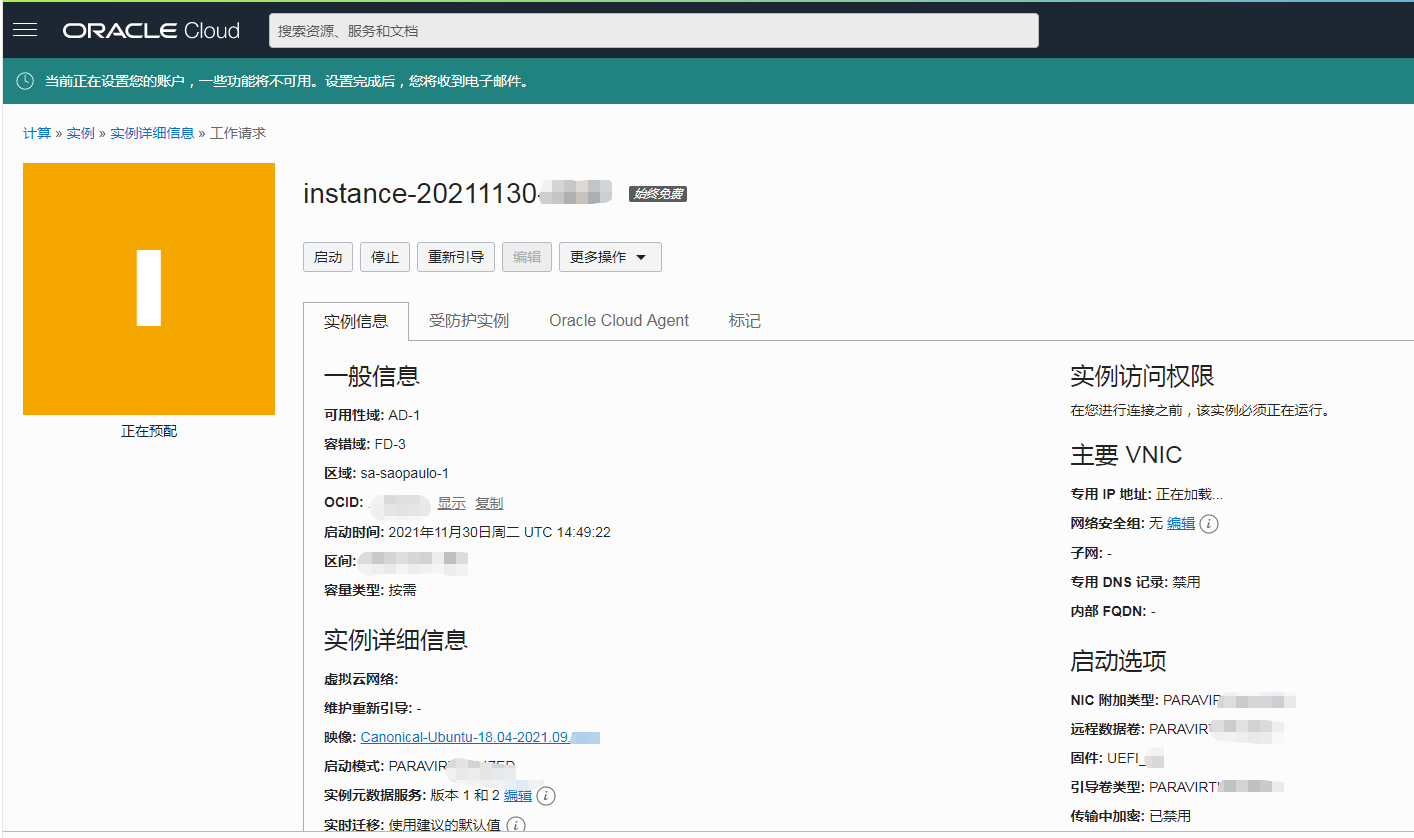Viewport: 1414px width, 838px height.
Task: Click the NIC 附加类型 label
Action: pos(1115,701)
